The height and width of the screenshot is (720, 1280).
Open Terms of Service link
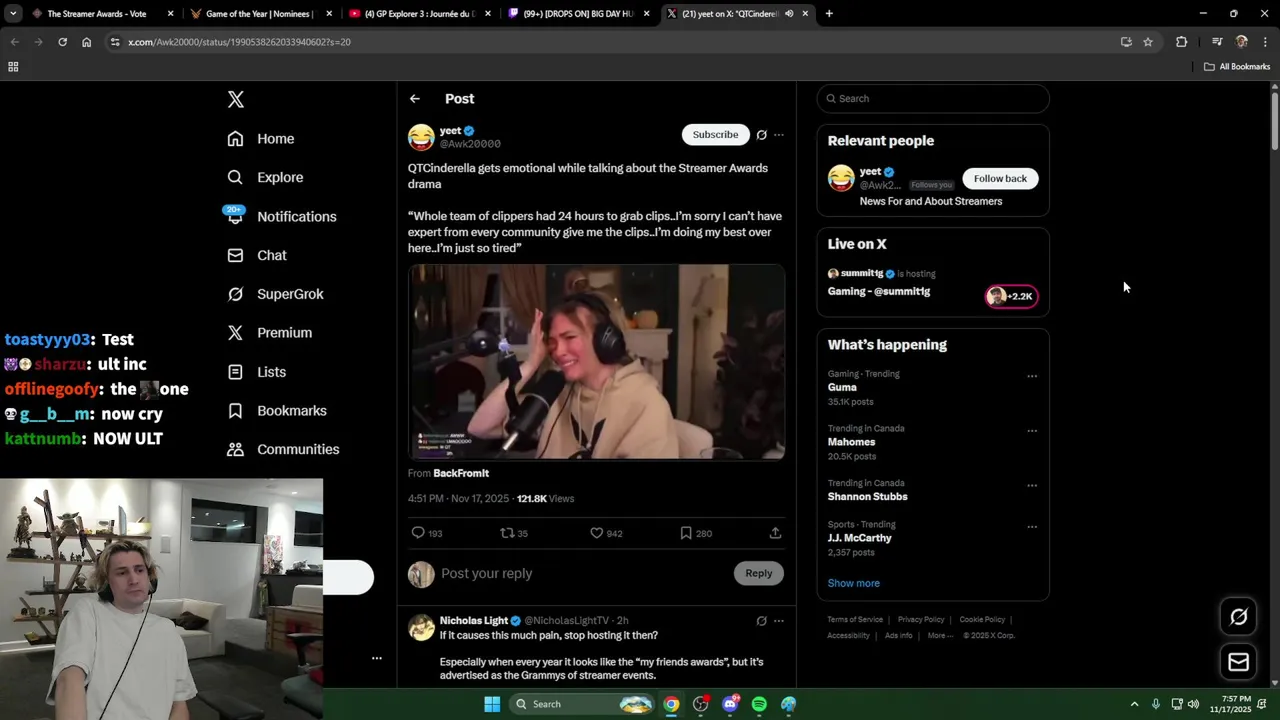[x=855, y=620]
